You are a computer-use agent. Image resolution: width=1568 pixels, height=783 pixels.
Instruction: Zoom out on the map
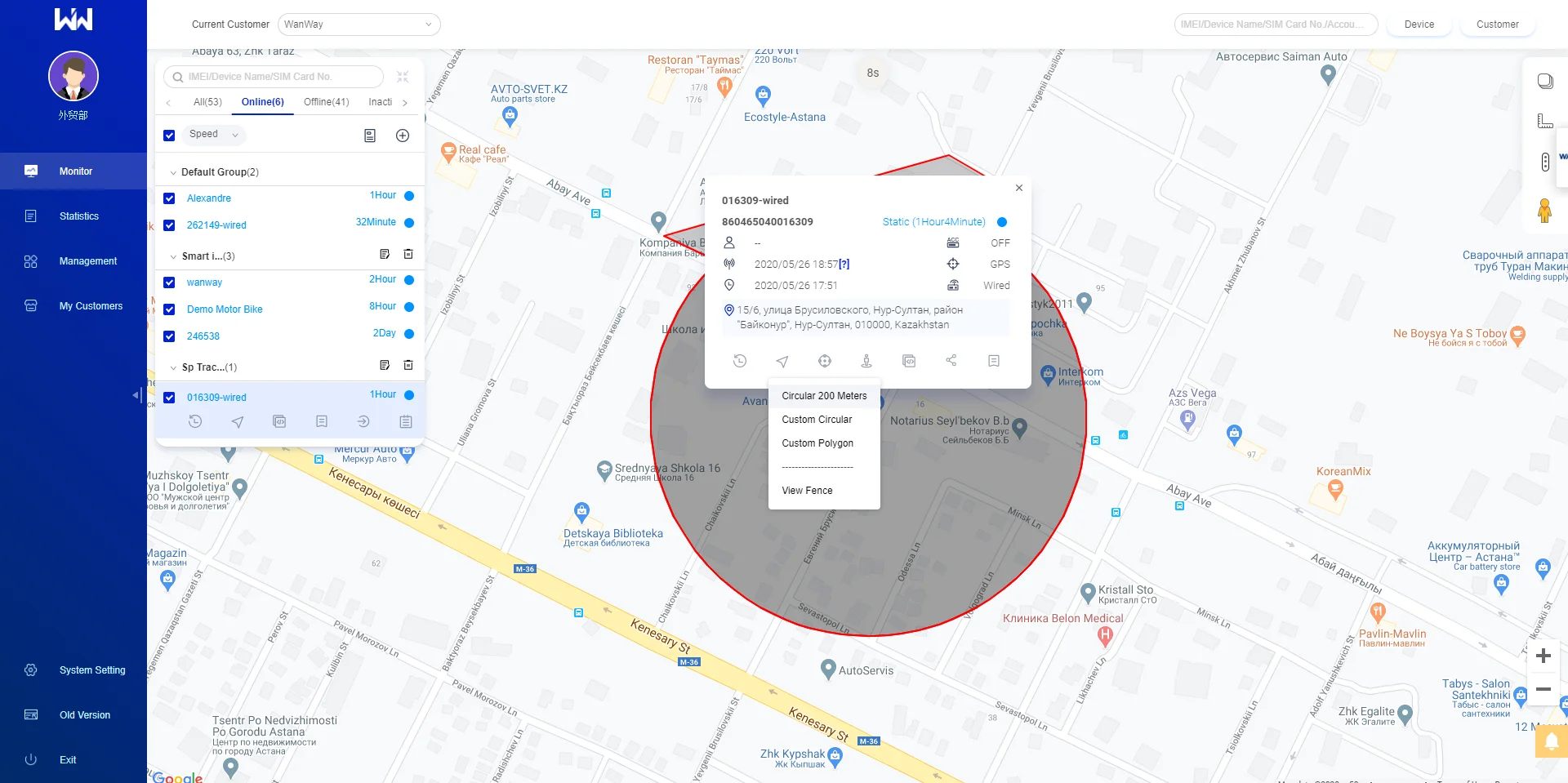1543,689
